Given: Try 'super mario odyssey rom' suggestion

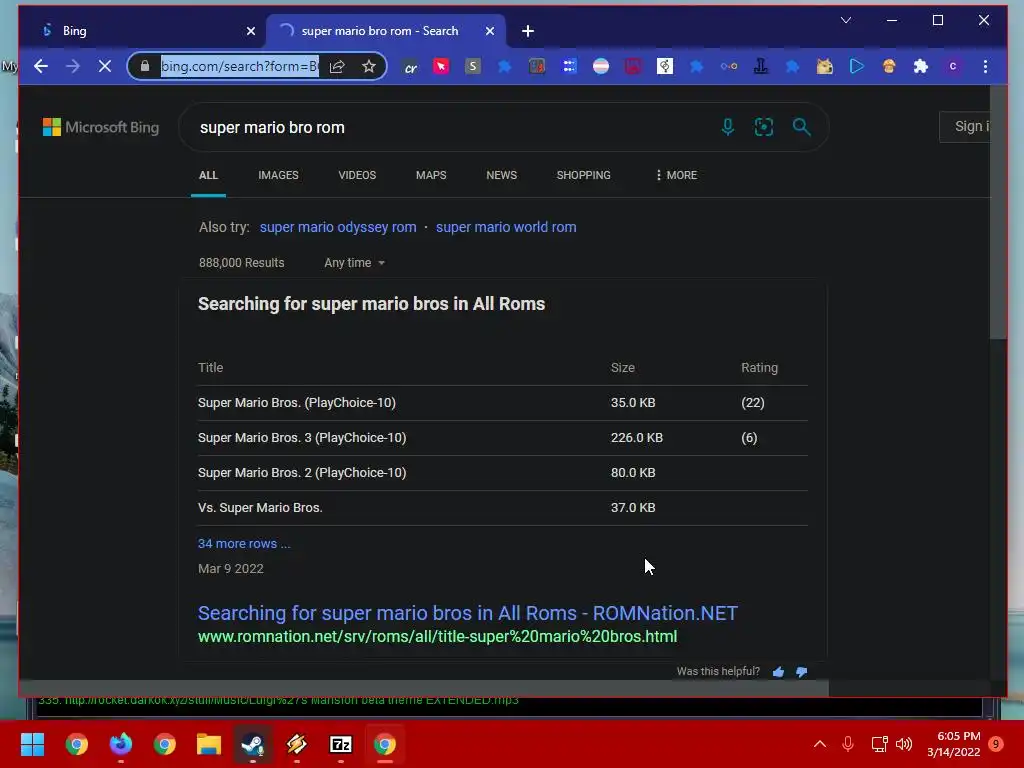Looking at the screenshot, I should click(x=338, y=227).
